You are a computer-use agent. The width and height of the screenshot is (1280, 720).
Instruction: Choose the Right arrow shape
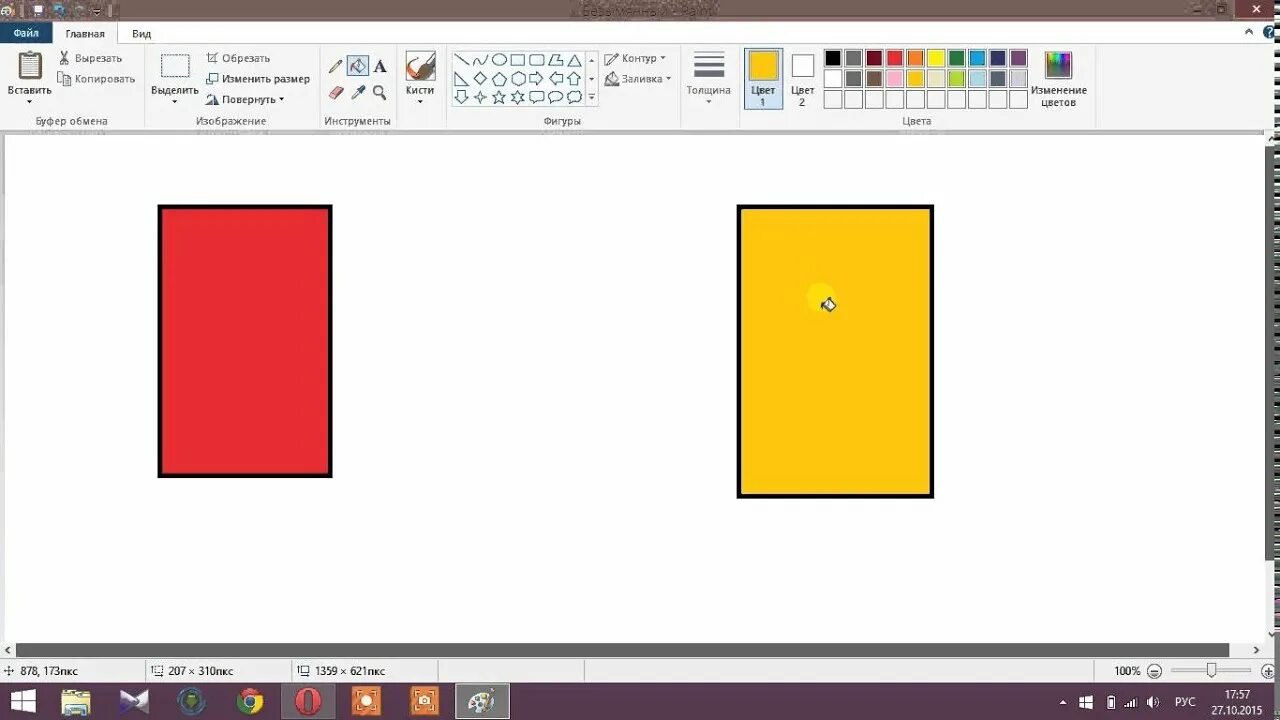[x=537, y=78]
